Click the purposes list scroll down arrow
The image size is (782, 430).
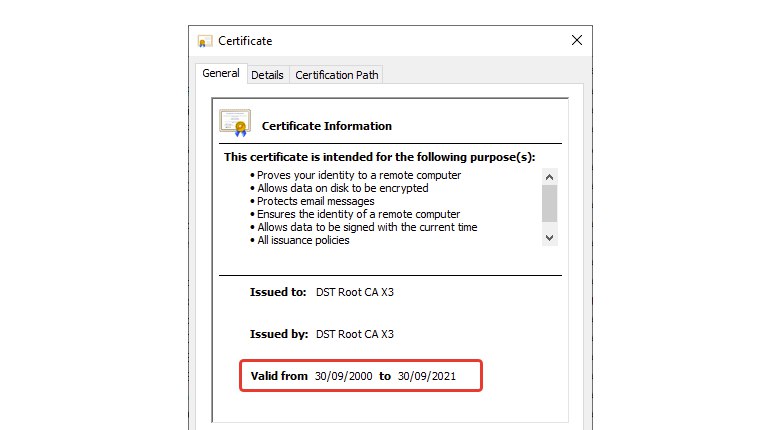click(549, 237)
